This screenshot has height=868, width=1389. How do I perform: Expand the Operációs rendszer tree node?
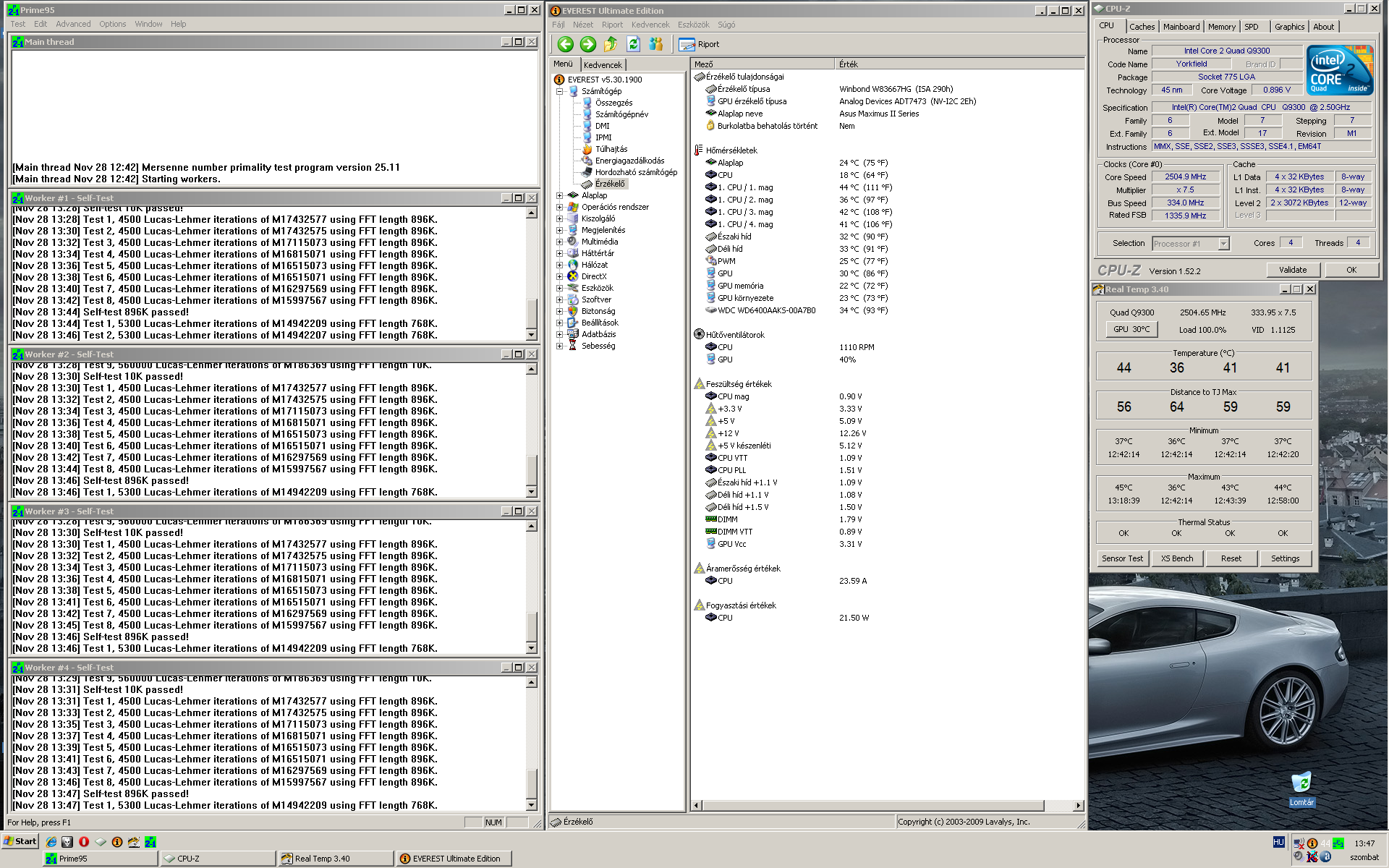[x=559, y=207]
